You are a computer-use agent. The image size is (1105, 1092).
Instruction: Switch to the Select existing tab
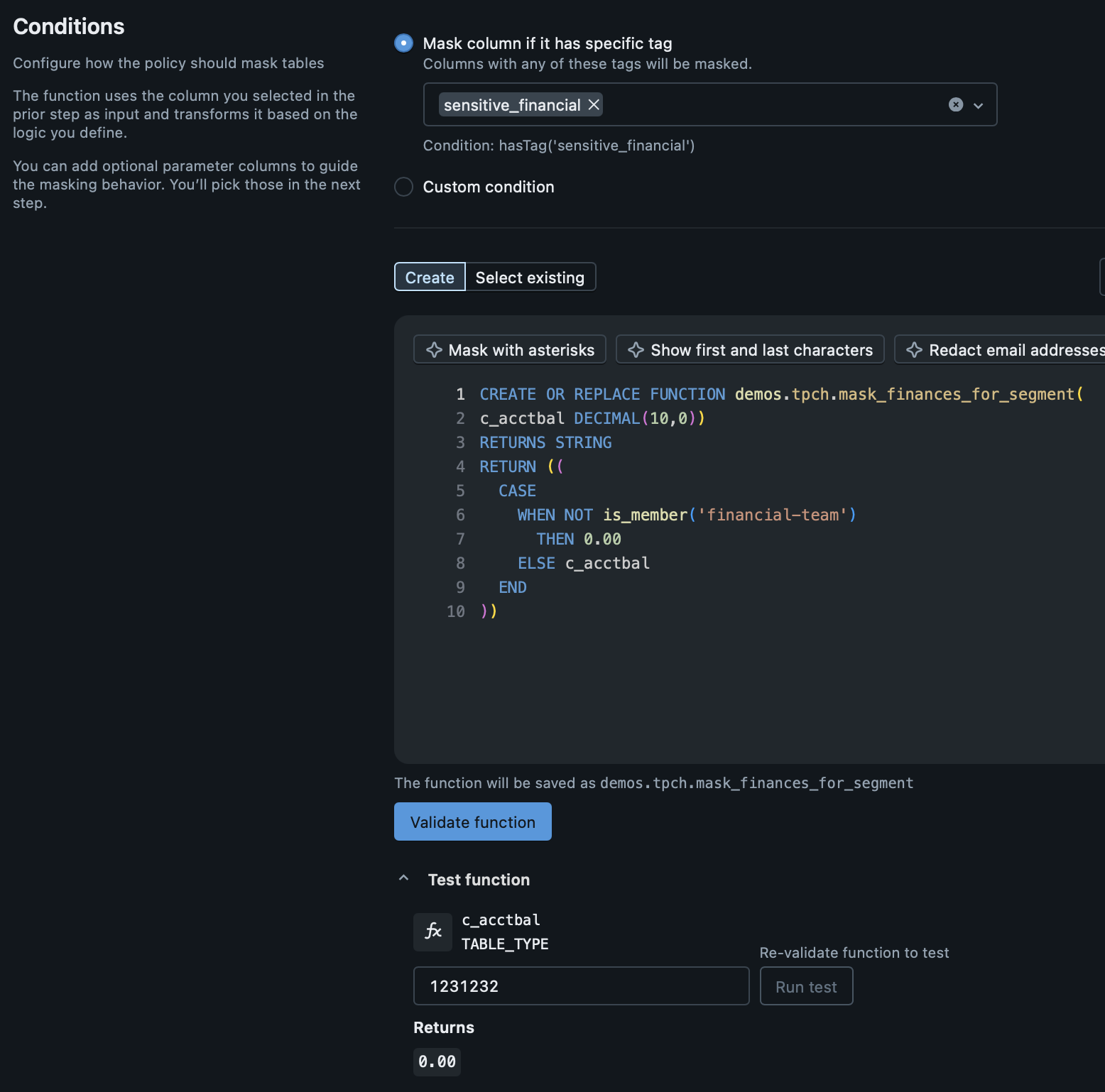click(530, 278)
